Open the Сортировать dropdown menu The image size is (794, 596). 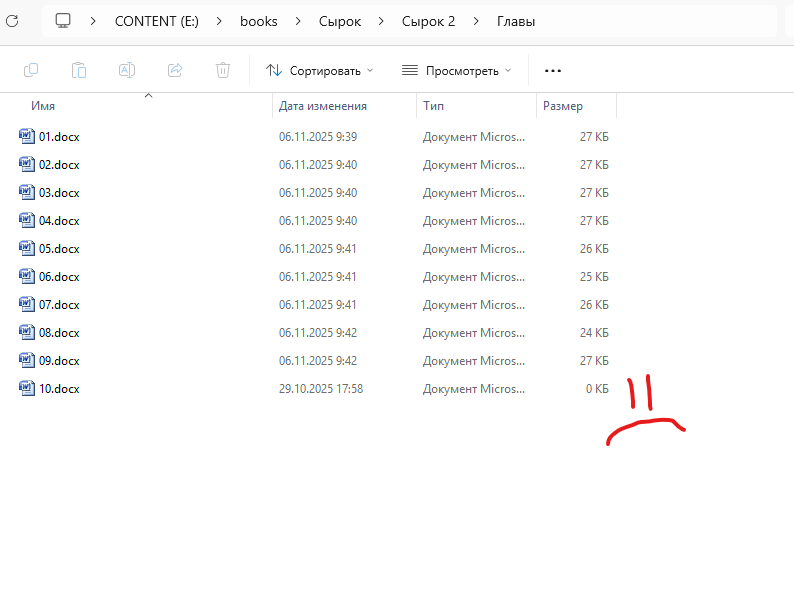point(319,70)
